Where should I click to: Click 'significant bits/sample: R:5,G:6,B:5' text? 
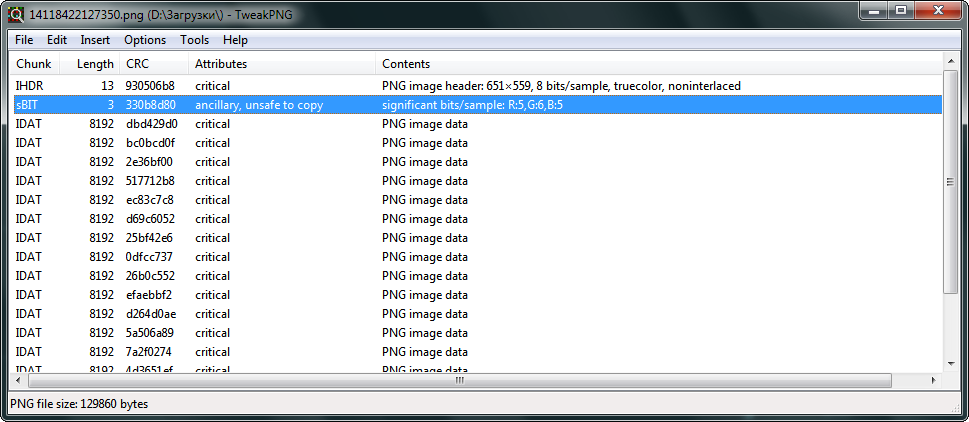coord(472,105)
